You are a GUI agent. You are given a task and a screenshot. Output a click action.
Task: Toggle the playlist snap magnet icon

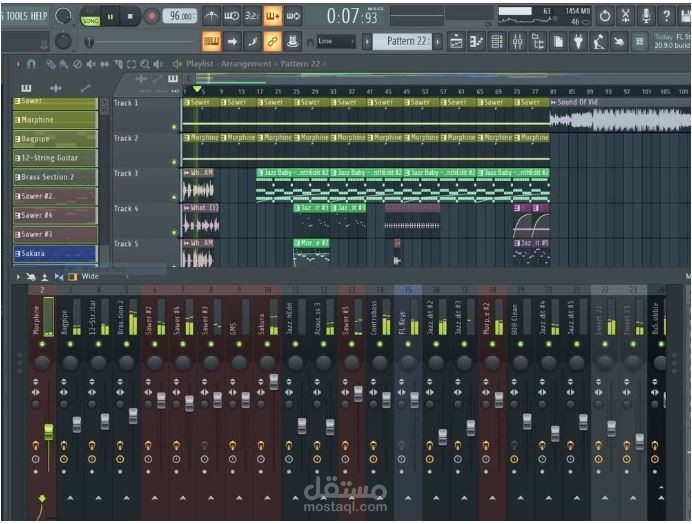(x=31, y=64)
